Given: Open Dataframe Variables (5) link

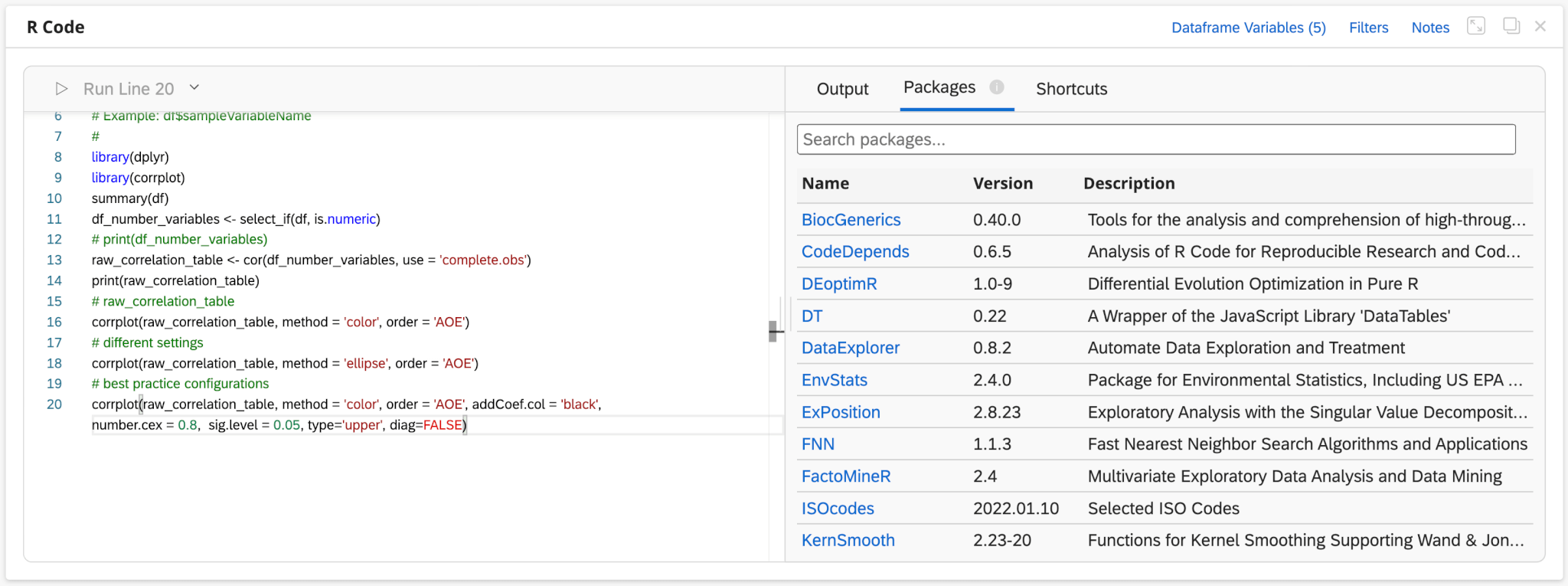Looking at the screenshot, I should pyautogui.click(x=1249, y=28).
